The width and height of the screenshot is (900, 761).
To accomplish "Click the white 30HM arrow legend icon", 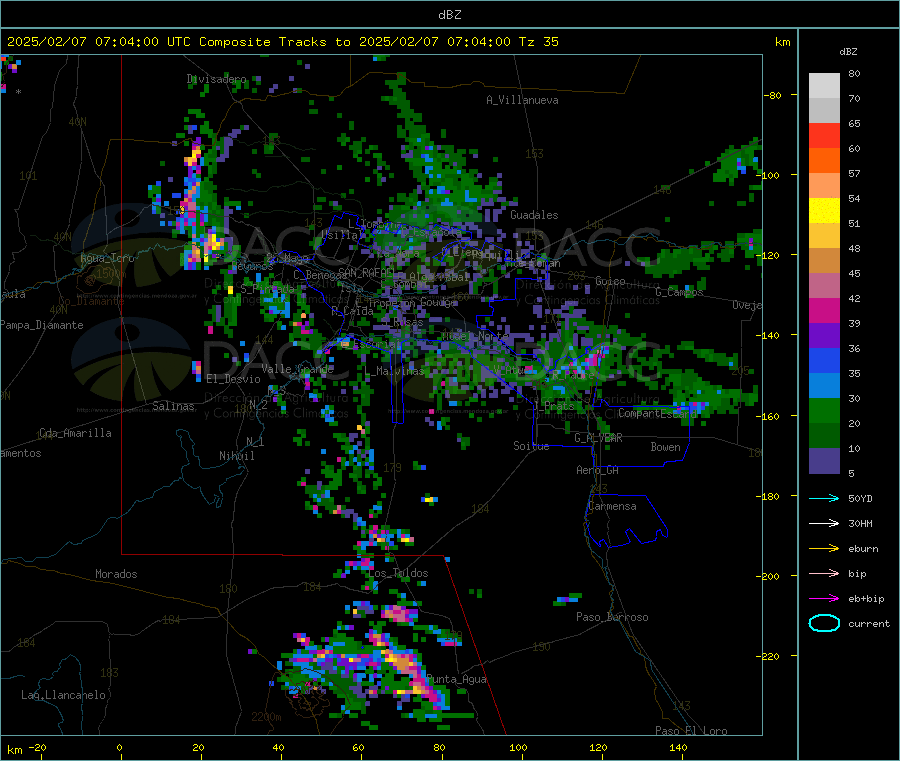I will (824, 523).
